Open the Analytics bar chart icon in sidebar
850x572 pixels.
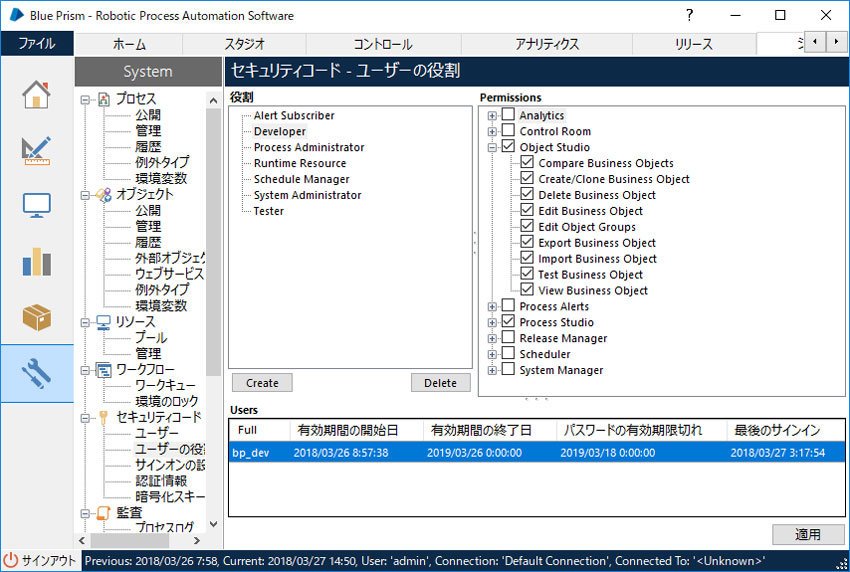pos(36,262)
